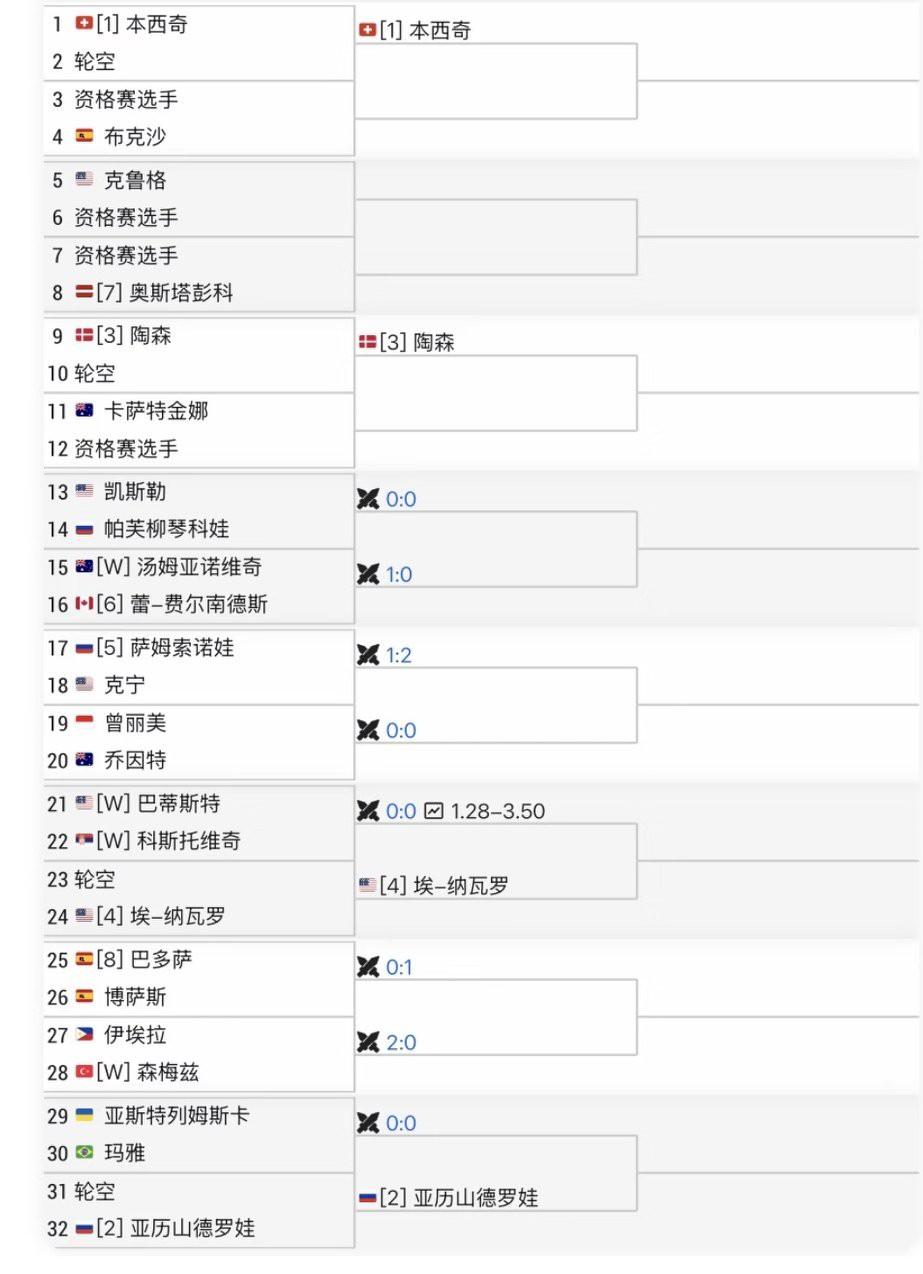Click the match icon next to score 1:0
The height and width of the screenshot is (1274, 923).
tap(368, 574)
